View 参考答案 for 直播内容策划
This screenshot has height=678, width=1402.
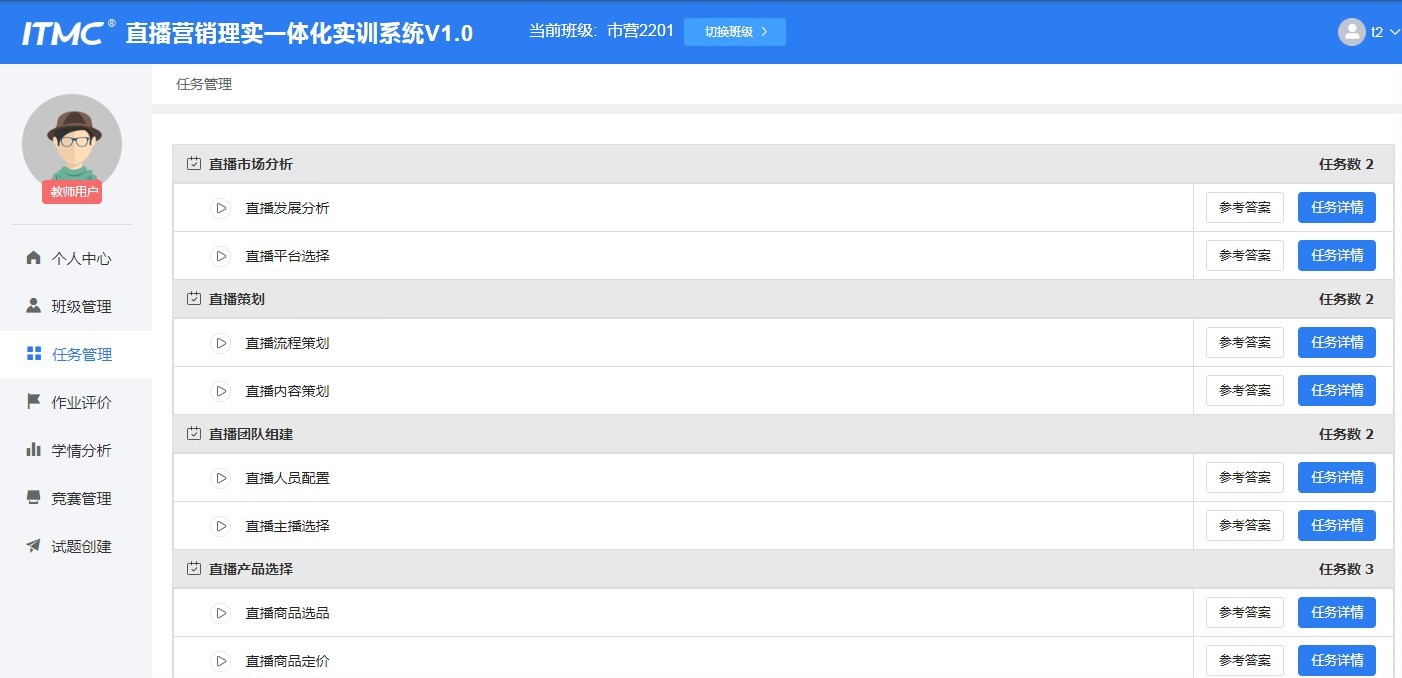coord(1244,390)
